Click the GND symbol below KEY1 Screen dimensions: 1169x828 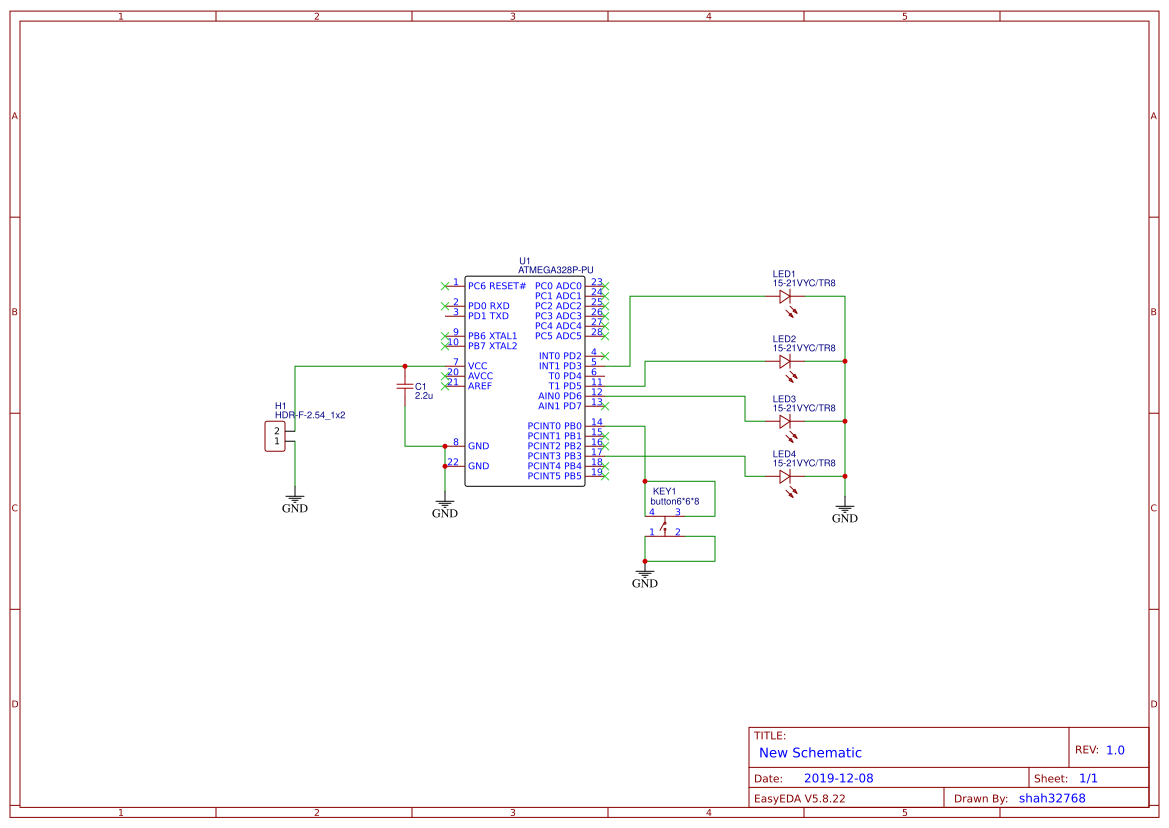pyautogui.click(x=645, y=572)
